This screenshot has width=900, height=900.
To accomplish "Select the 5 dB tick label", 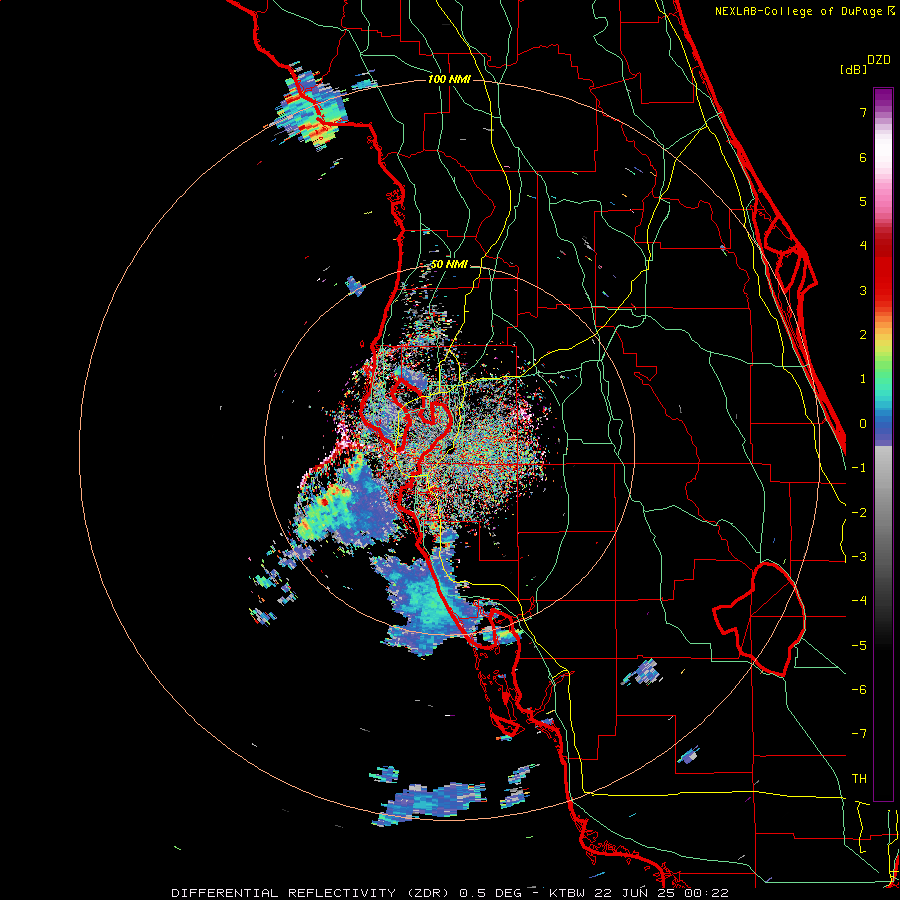I will click(x=863, y=201).
